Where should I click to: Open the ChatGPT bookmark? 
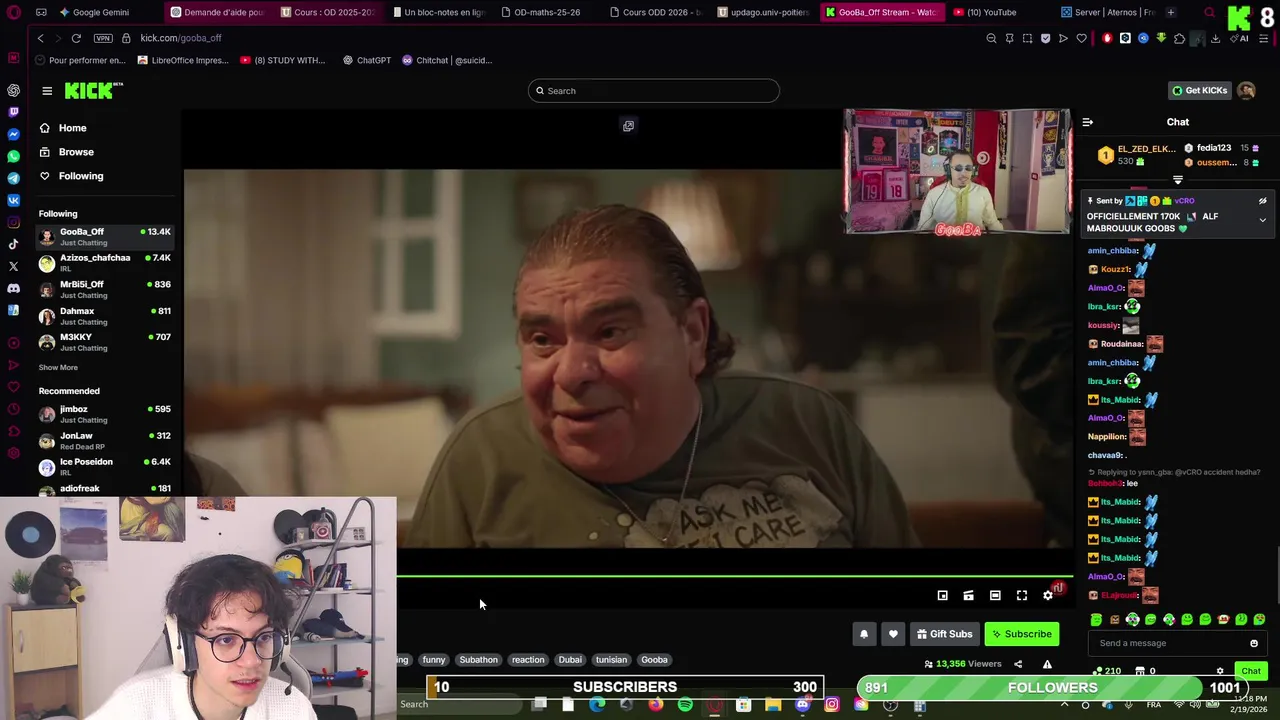[x=366, y=60]
